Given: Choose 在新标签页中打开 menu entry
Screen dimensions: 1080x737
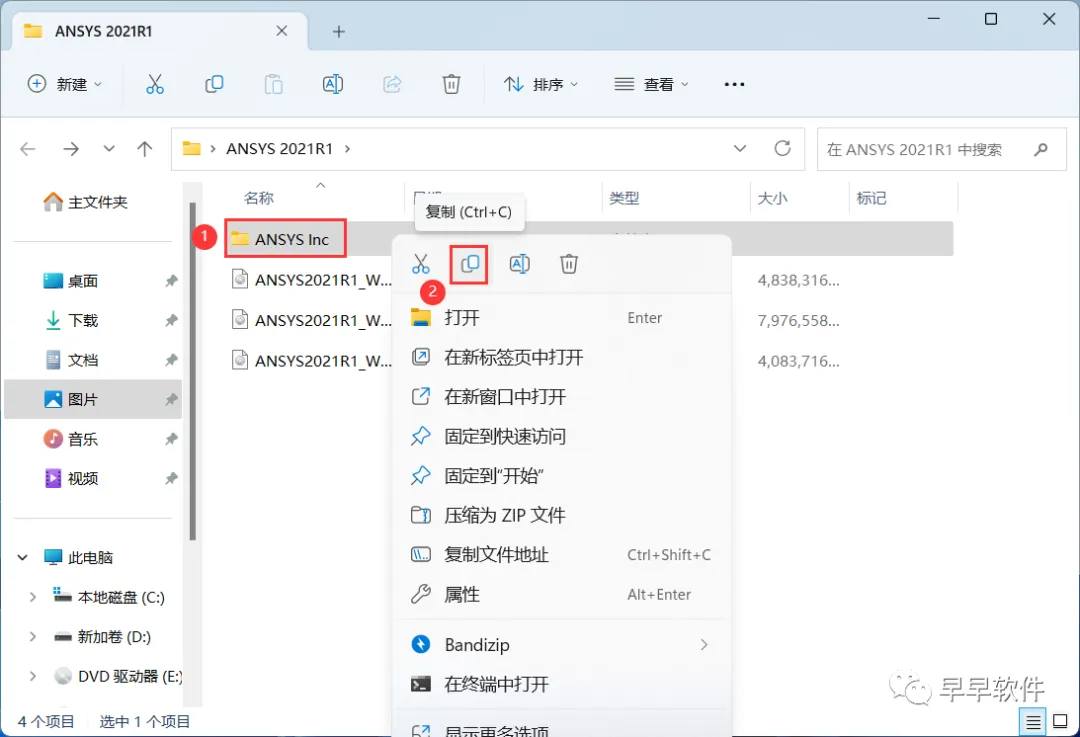Looking at the screenshot, I should point(561,357).
